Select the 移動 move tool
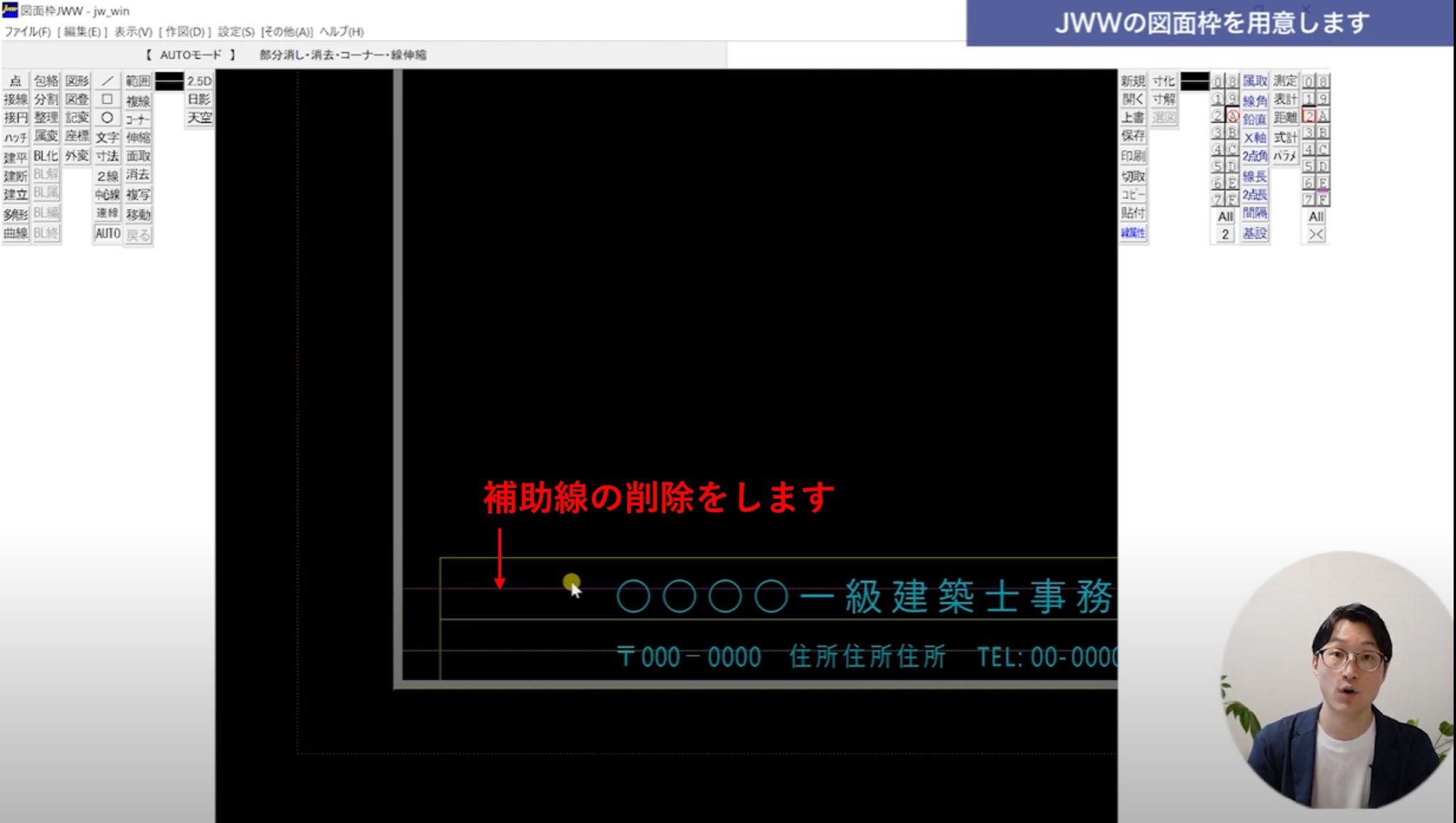Image resolution: width=1456 pixels, height=823 pixels. click(139, 212)
